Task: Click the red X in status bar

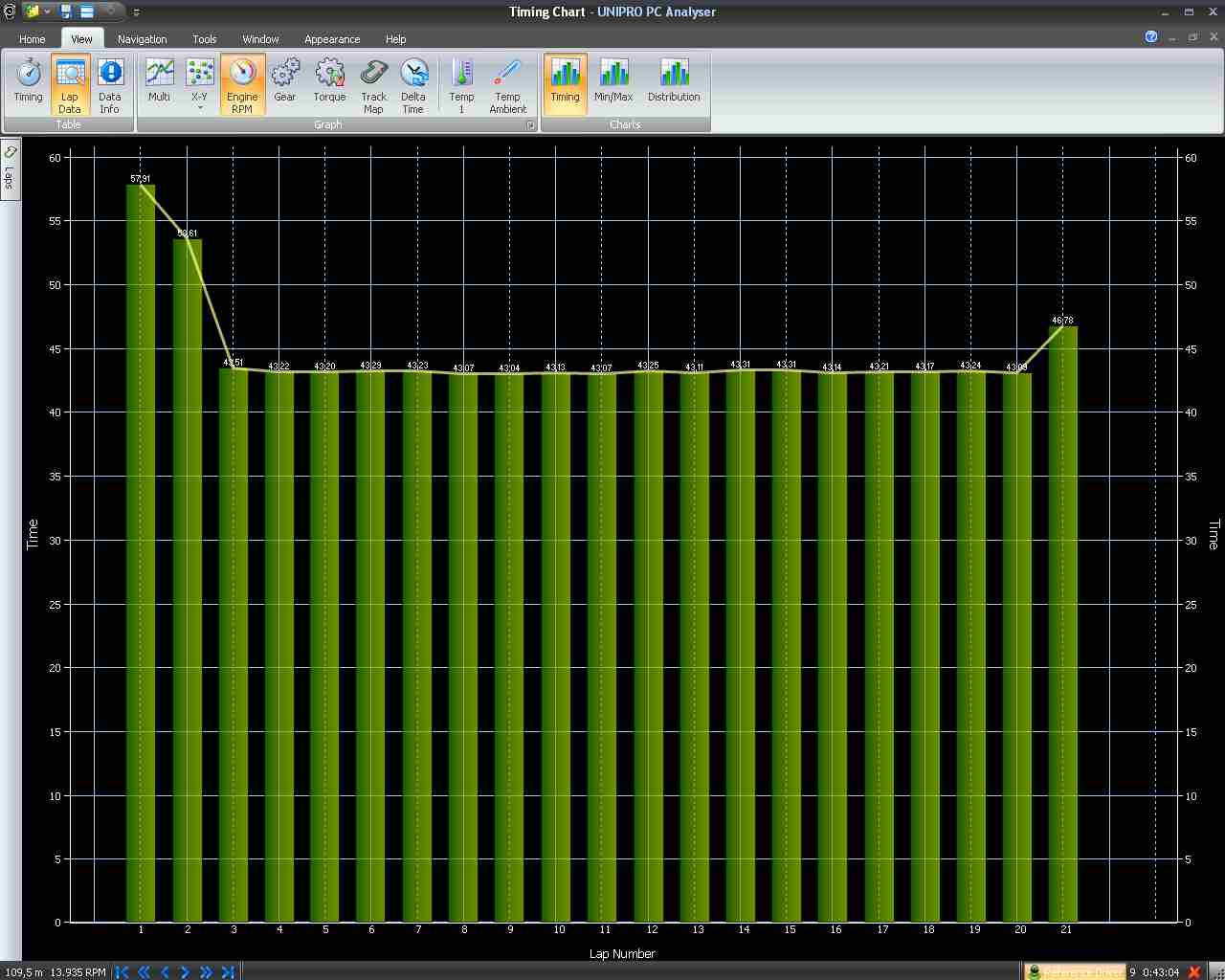Action: click(x=1194, y=971)
